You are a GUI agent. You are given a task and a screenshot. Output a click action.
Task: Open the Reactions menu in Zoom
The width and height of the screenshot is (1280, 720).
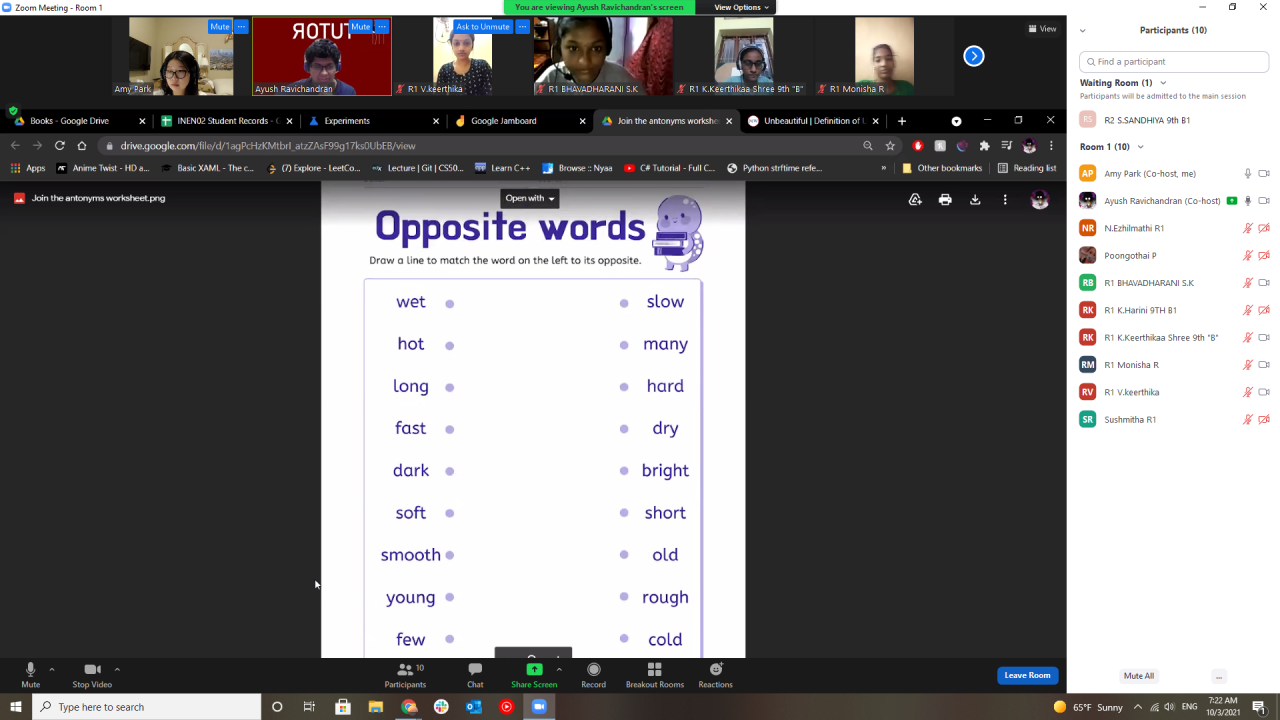[x=716, y=675]
